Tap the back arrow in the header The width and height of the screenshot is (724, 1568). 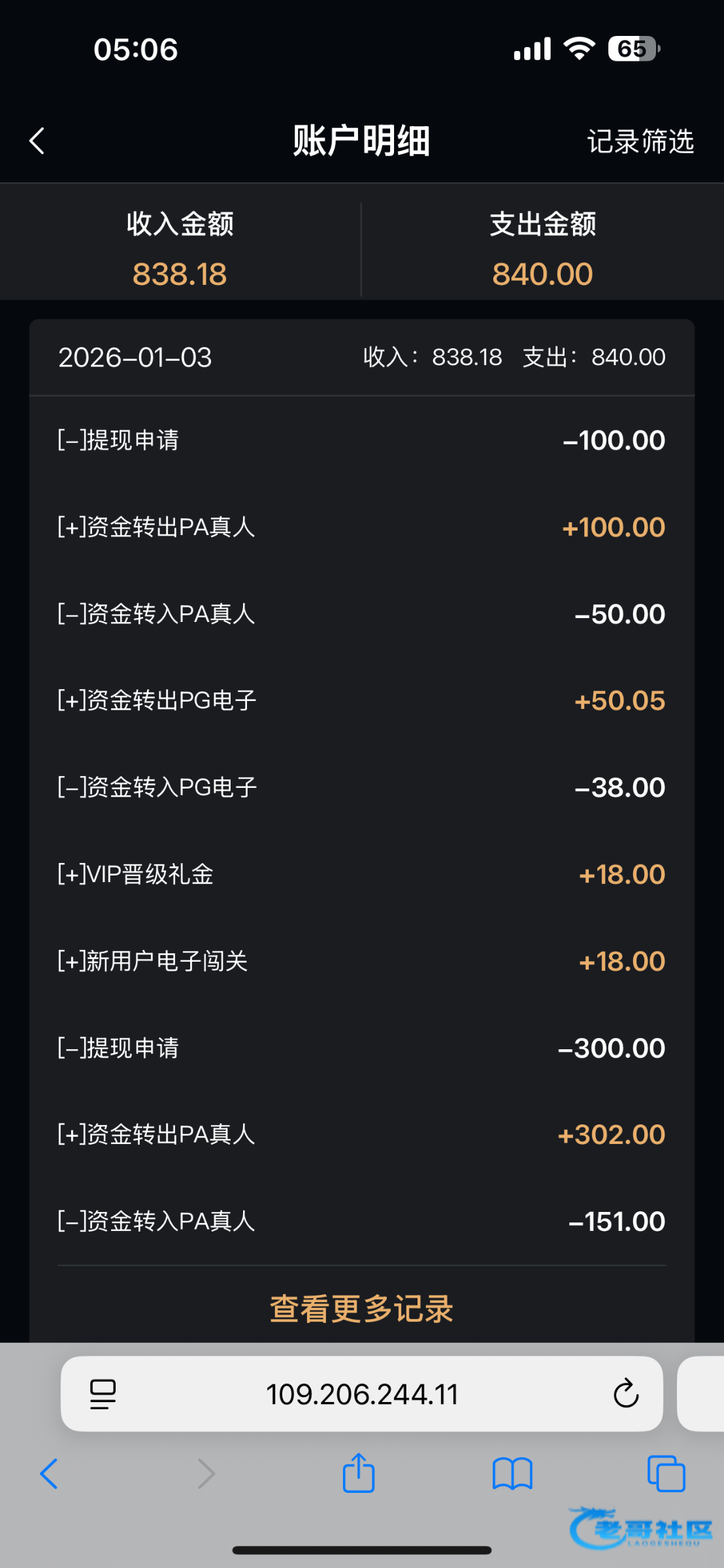tap(37, 140)
